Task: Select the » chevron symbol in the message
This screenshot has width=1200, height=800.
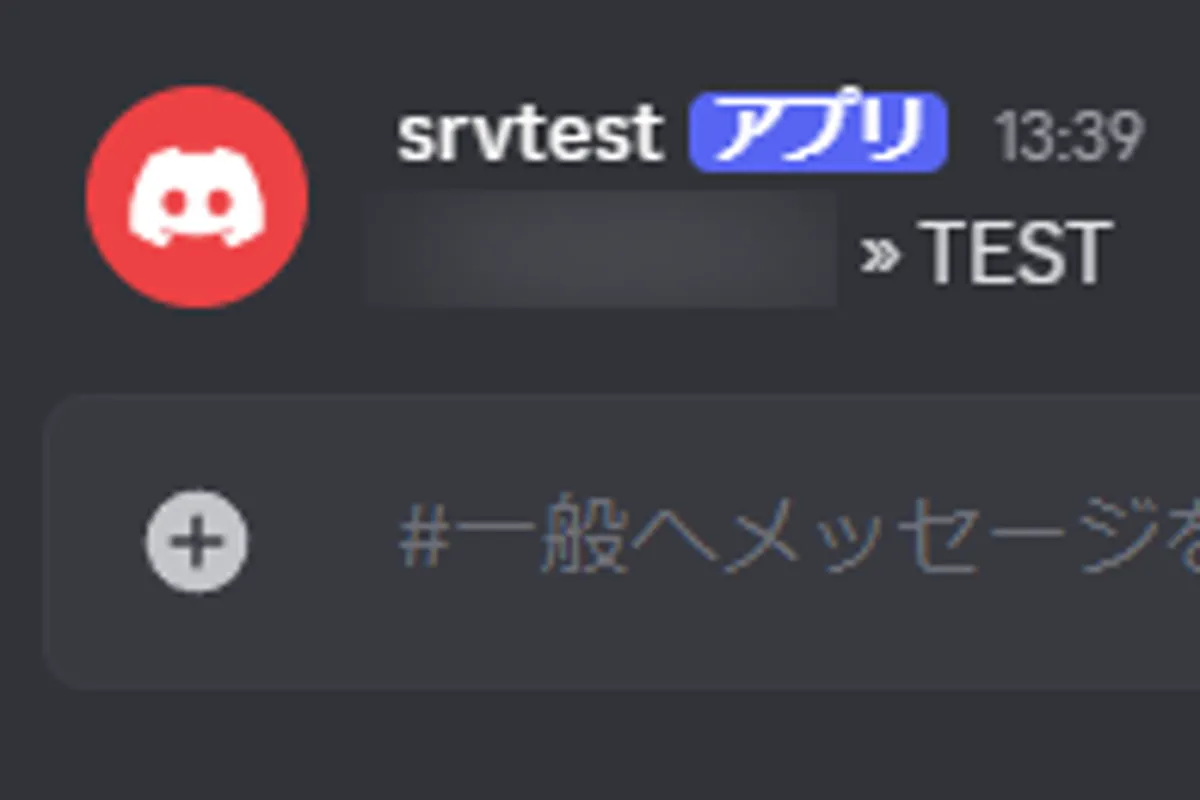Action: coord(880,254)
